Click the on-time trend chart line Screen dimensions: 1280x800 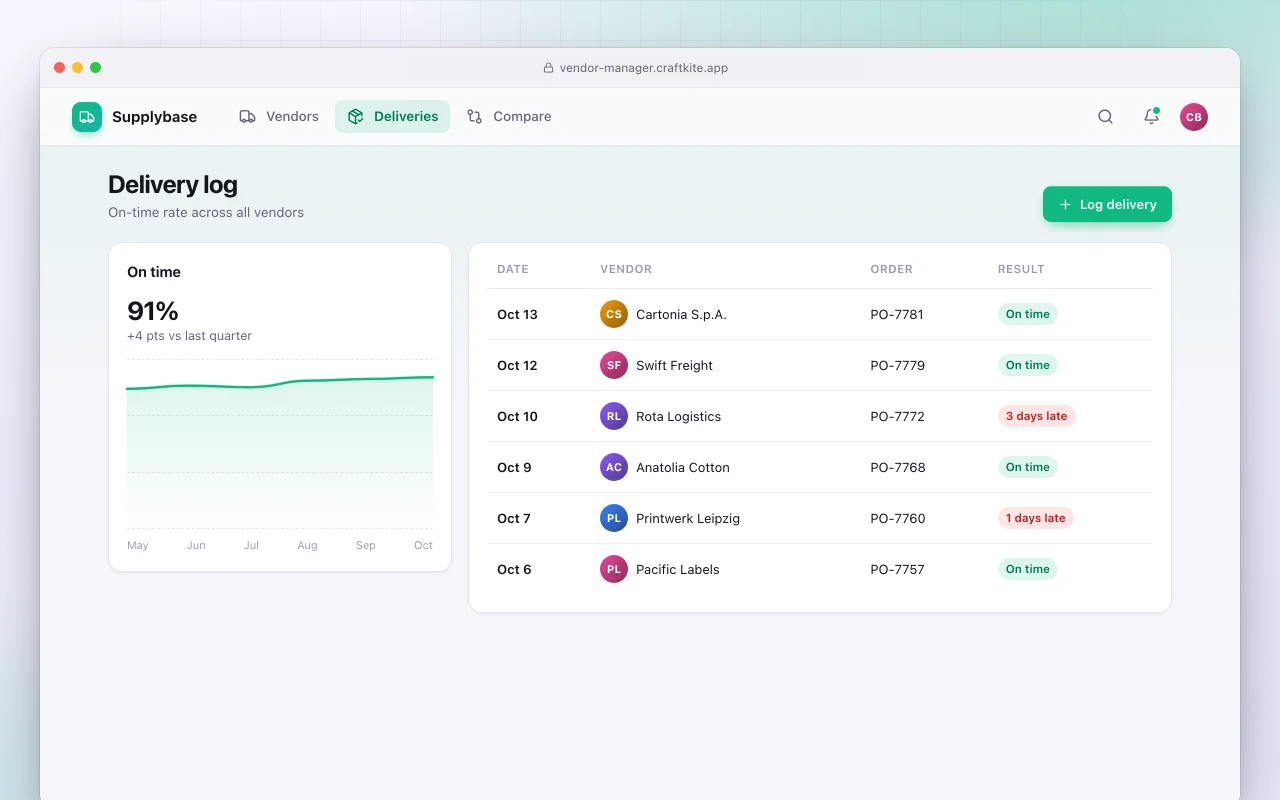(x=280, y=383)
